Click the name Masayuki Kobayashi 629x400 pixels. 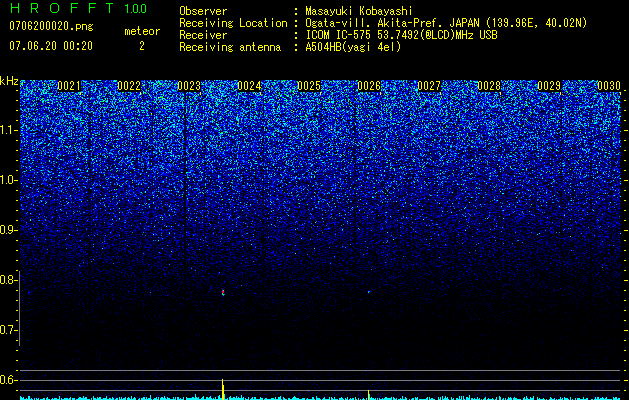[359, 11]
